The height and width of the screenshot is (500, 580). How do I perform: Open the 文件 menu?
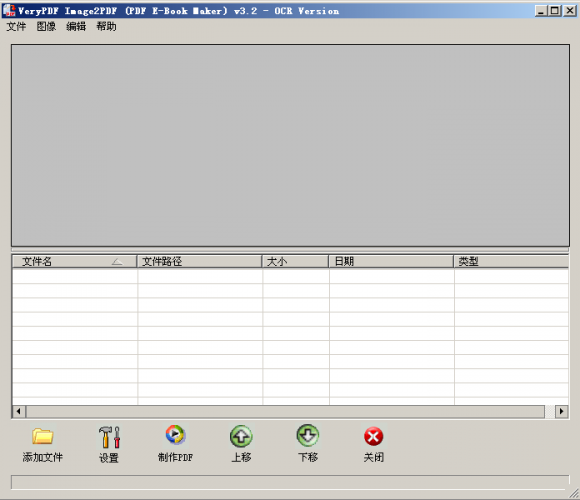pos(16,26)
